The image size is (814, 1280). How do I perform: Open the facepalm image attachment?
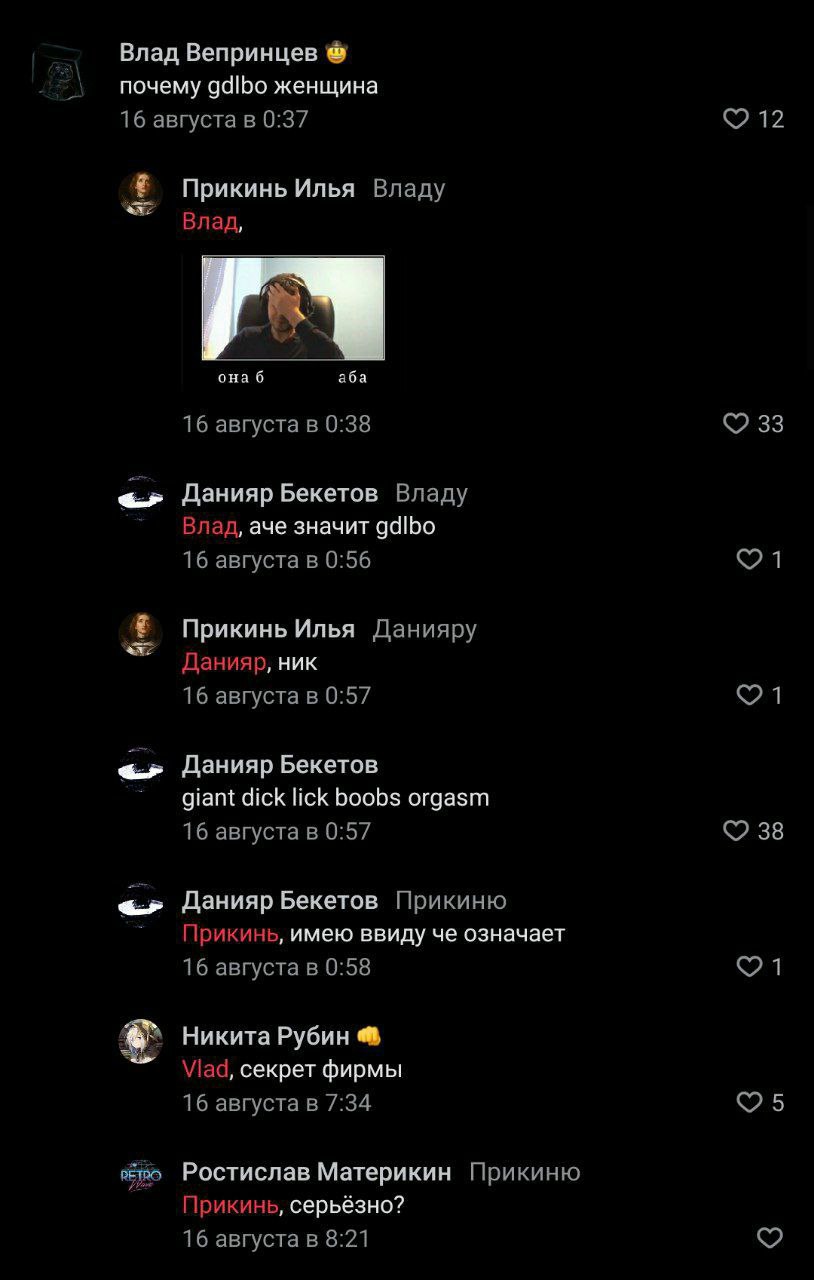pos(293,308)
